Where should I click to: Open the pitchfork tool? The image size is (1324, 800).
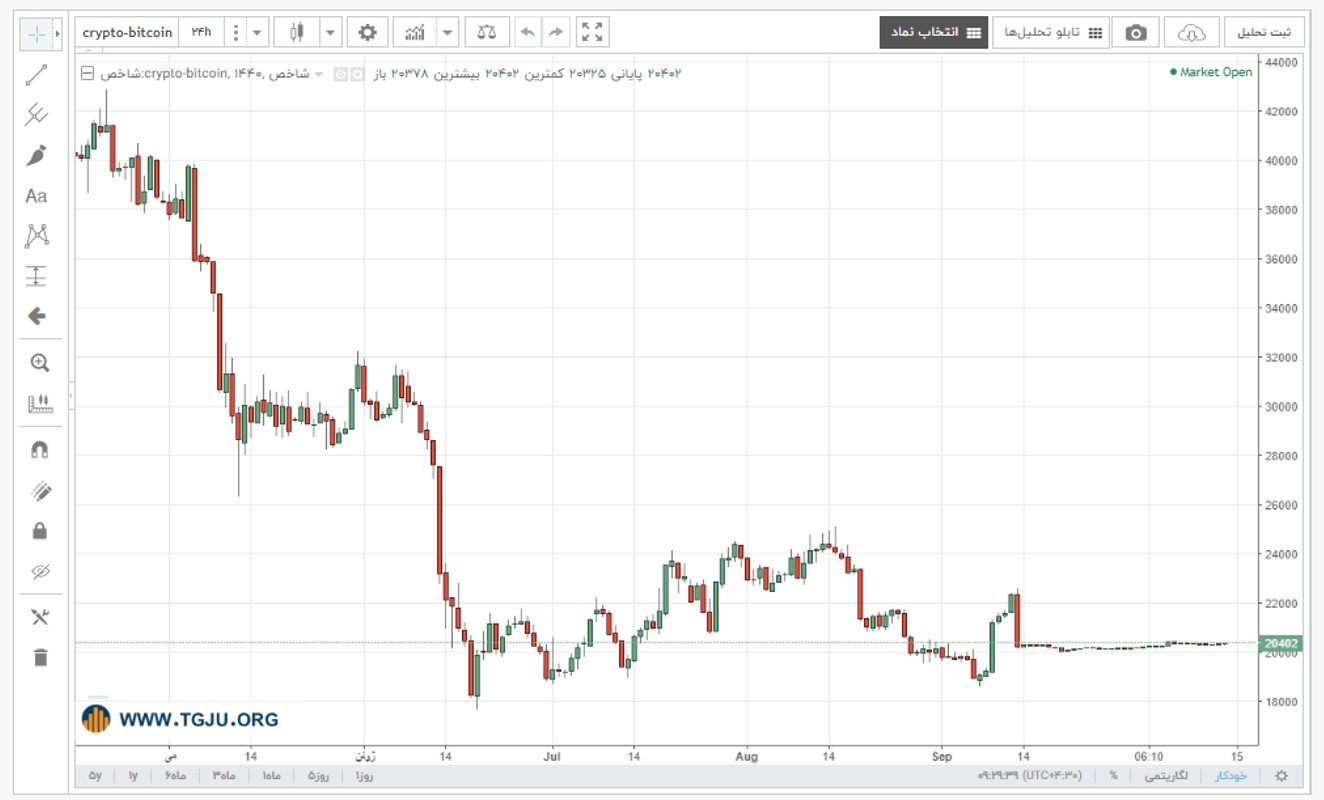tap(37, 115)
